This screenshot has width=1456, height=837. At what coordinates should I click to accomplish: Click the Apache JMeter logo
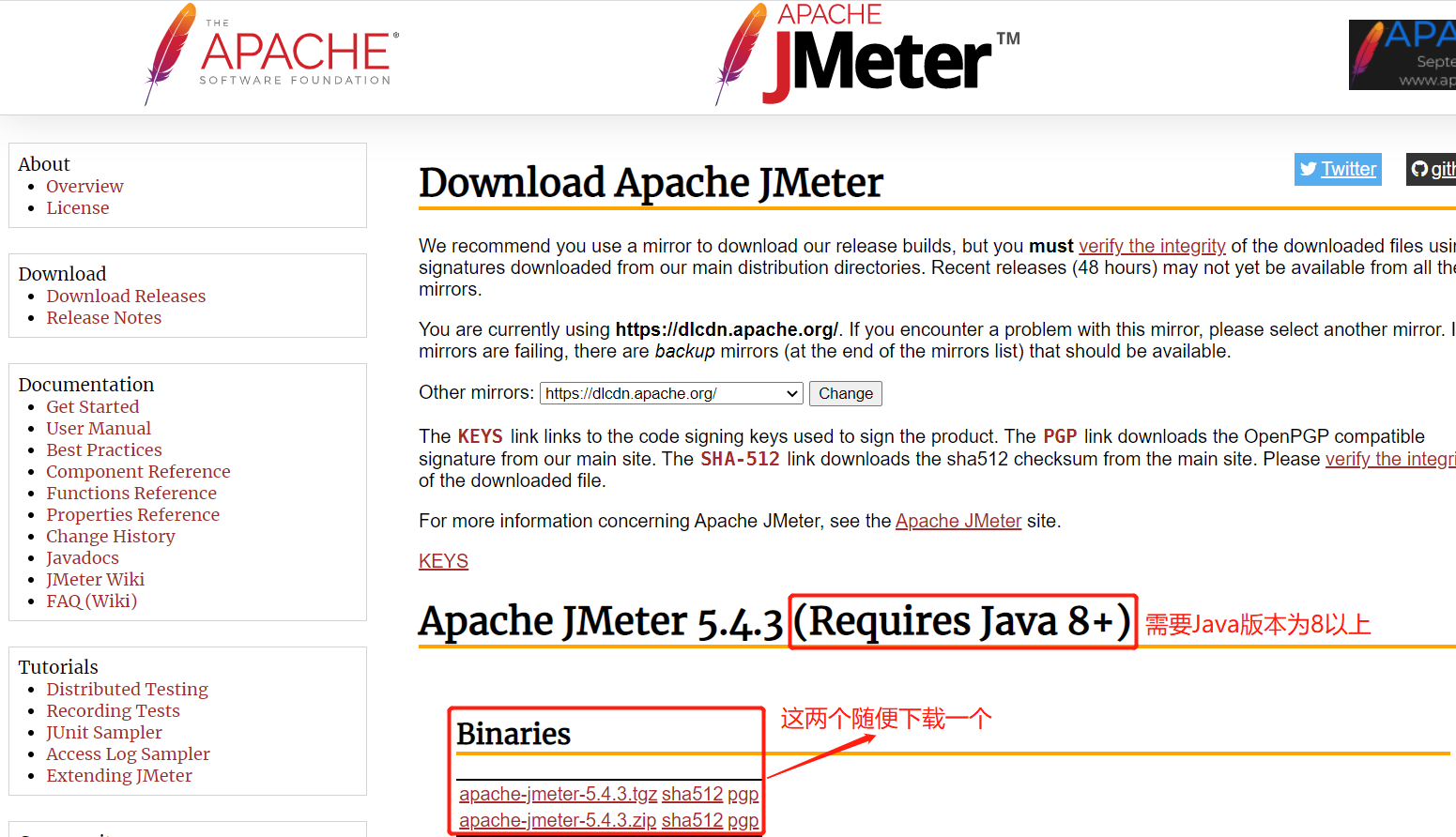pyautogui.click(x=867, y=53)
